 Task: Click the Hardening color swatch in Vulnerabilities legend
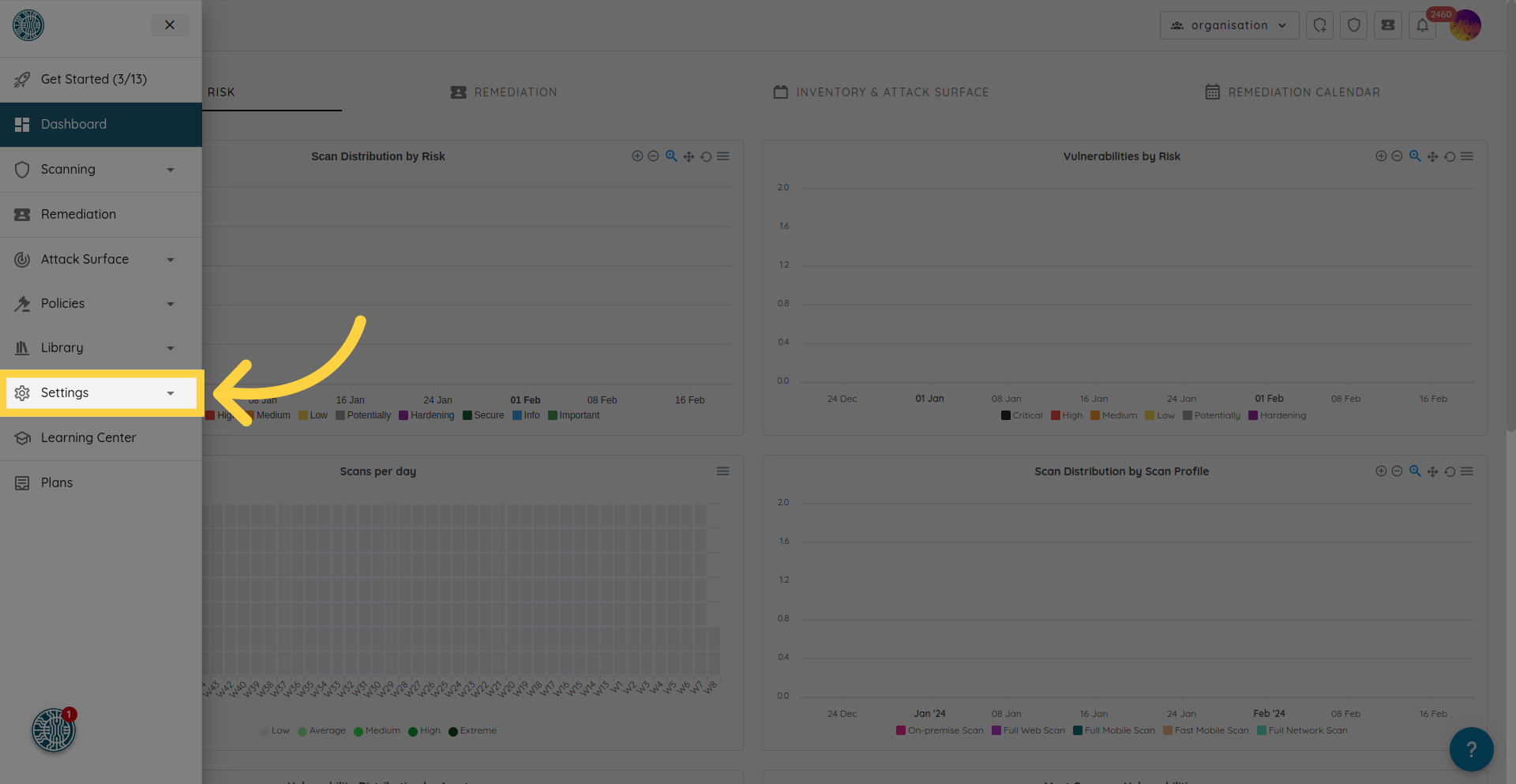pos(1253,415)
